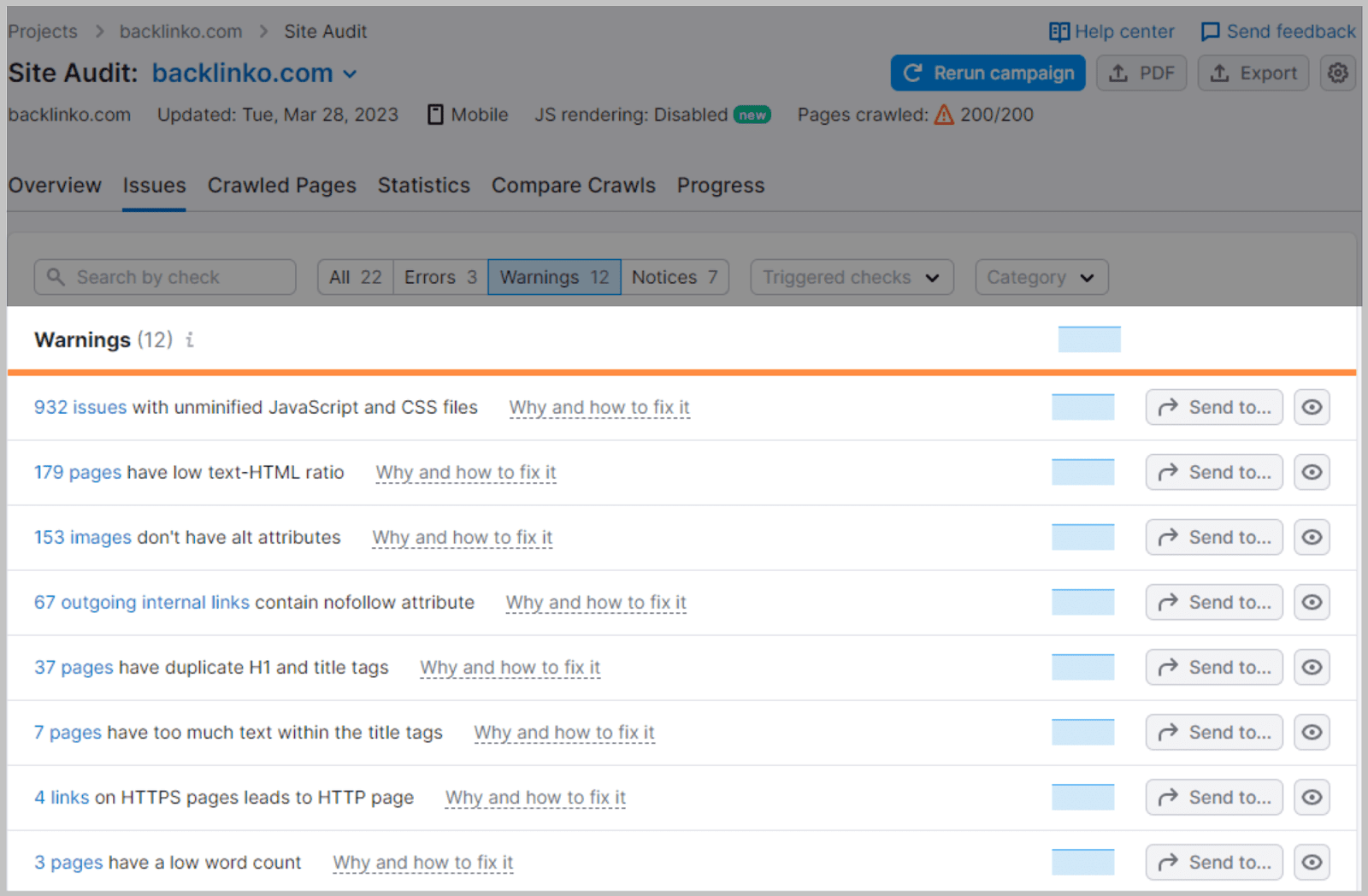
Task: Open fix advice for low text-HTML ratio
Action: coord(466,472)
